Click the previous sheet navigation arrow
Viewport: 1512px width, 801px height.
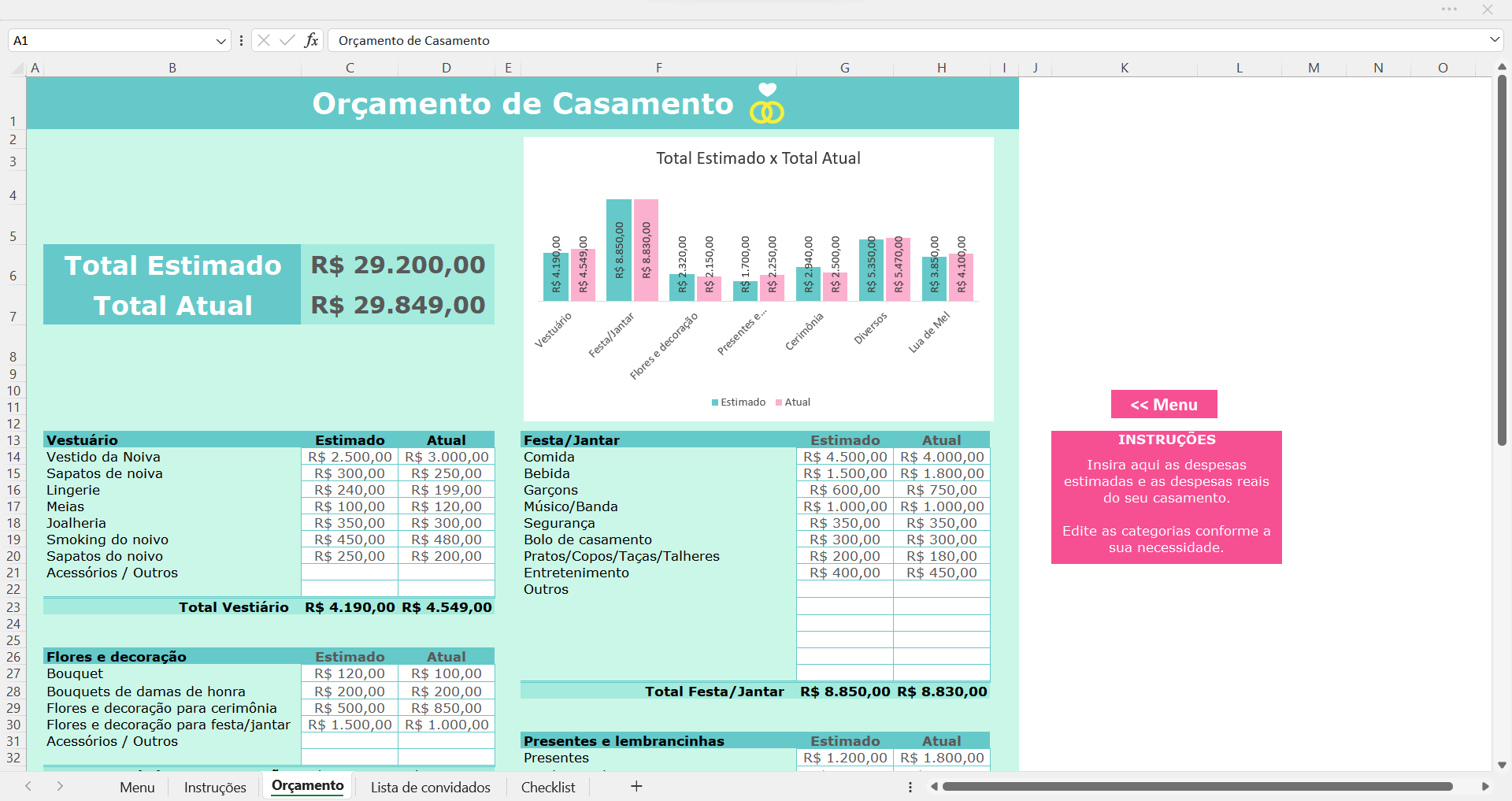28,786
